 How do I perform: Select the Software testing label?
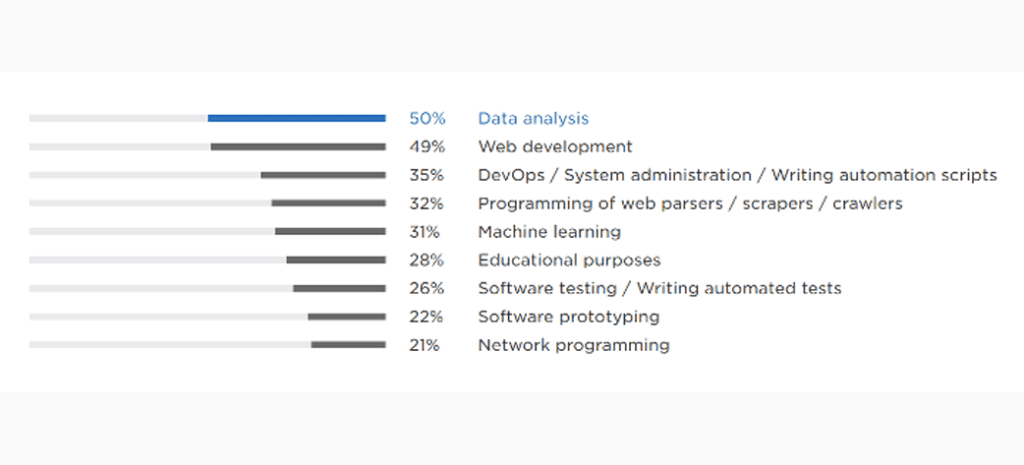659,289
